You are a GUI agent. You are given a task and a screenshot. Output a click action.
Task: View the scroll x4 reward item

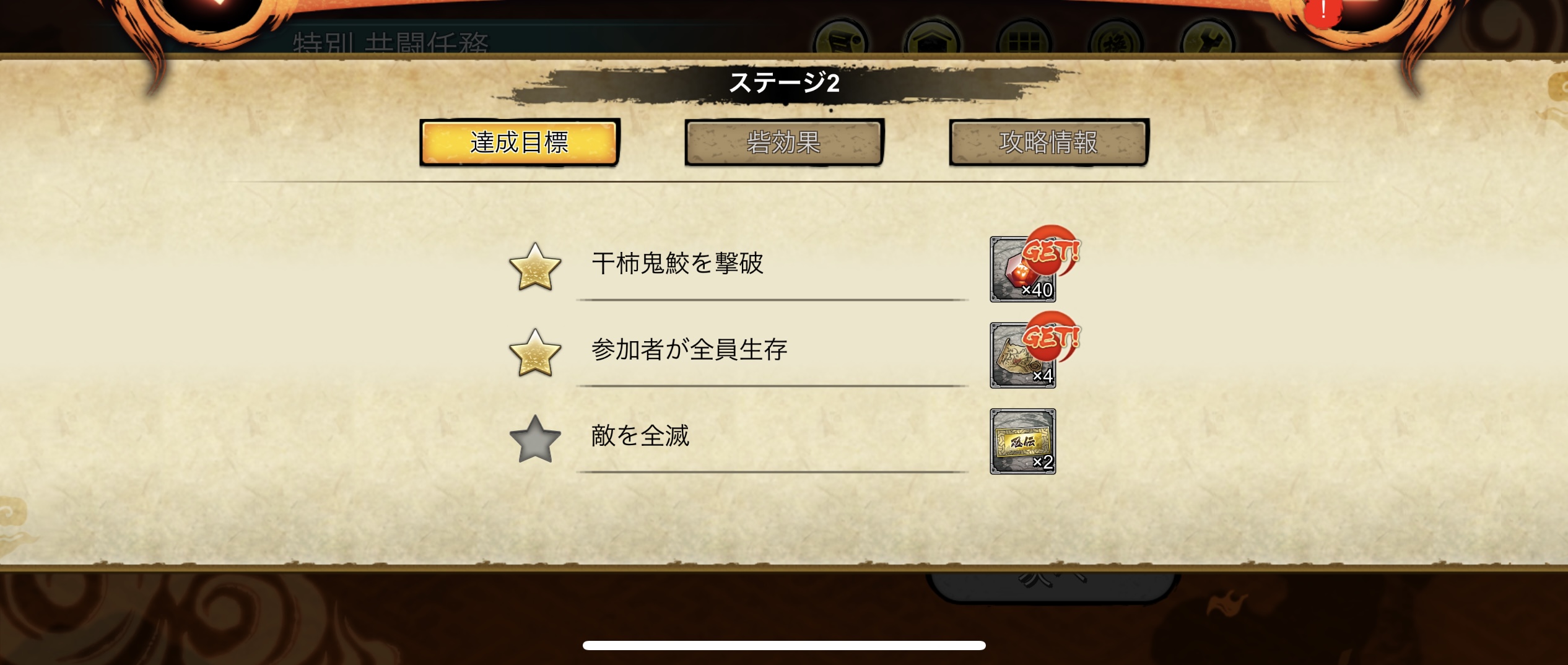click(1023, 355)
